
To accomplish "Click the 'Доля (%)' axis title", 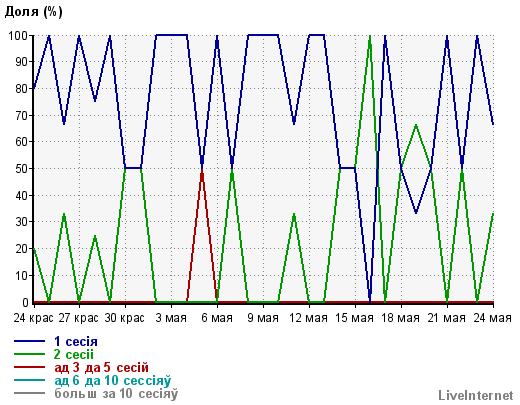I will 34,12.
